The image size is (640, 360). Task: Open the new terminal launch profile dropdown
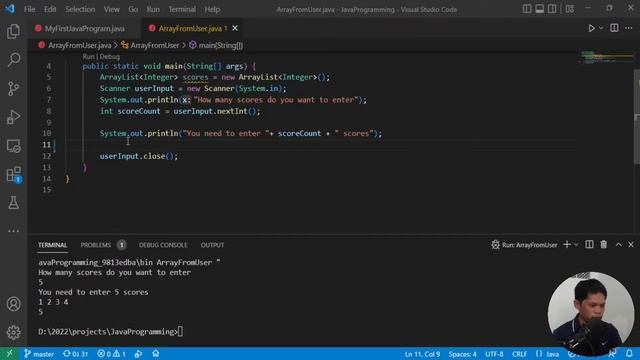576,245
